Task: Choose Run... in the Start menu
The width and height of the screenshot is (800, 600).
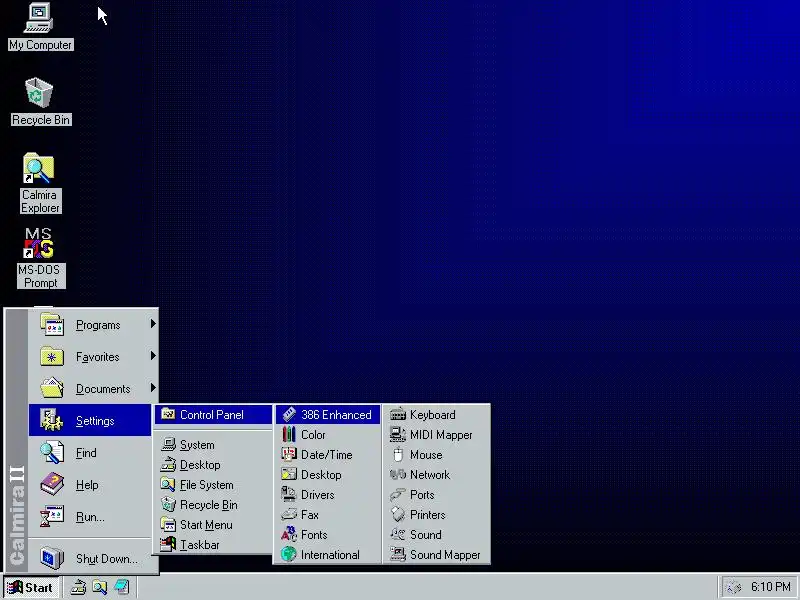Action: pos(90,517)
